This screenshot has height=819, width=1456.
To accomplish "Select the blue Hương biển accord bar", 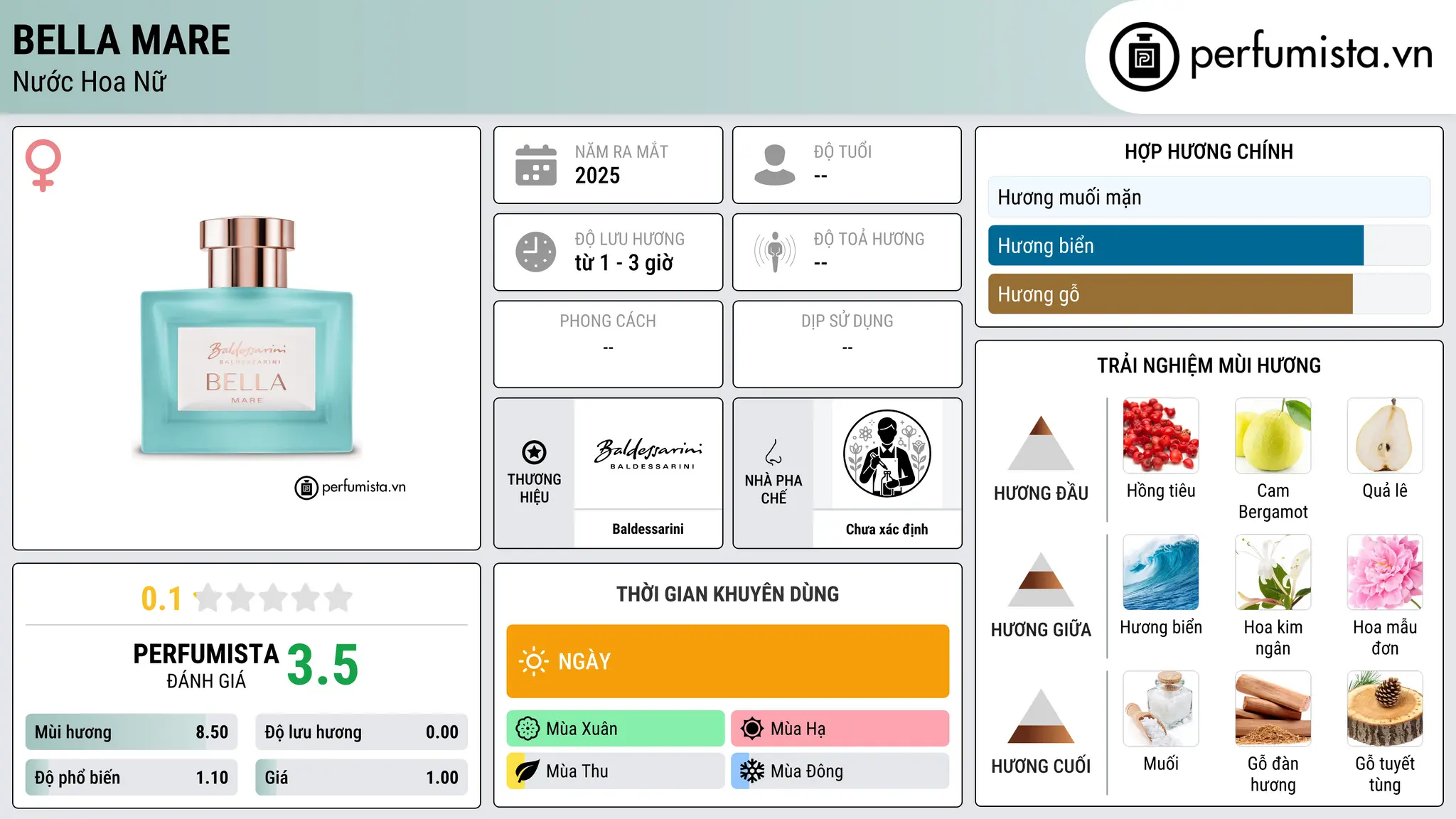I will click(1209, 245).
